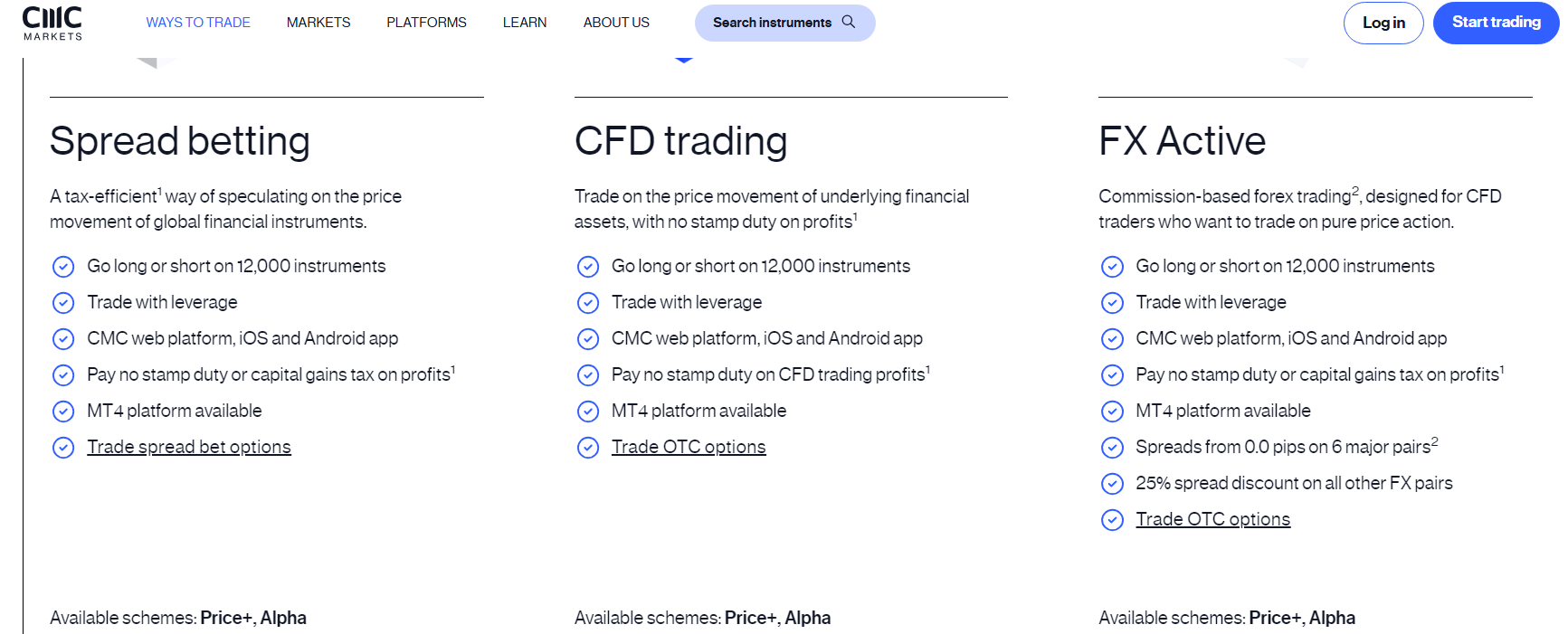Expand the Platforms navigation menu
Image resolution: width=1568 pixels, height=634 pixels.
tap(426, 23)
